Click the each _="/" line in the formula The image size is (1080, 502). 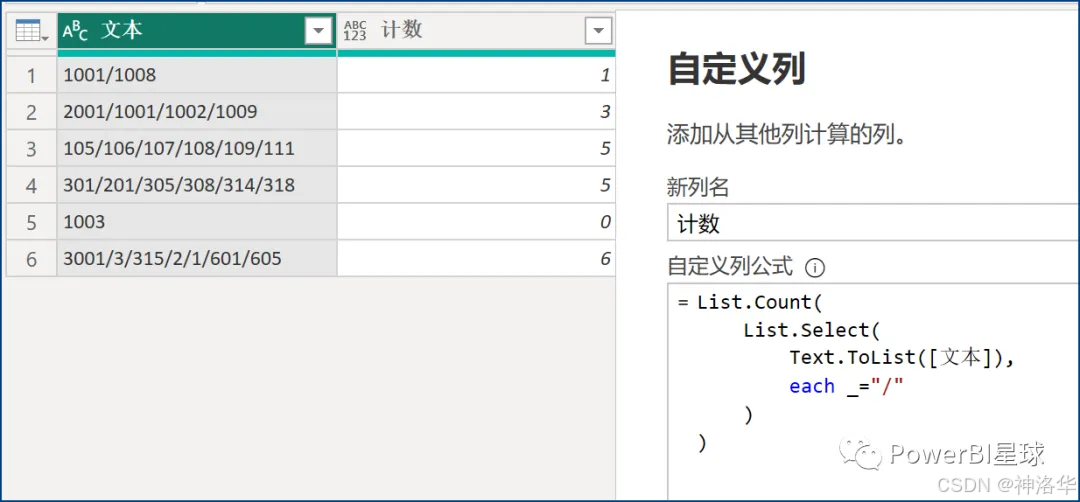(846, 386)
